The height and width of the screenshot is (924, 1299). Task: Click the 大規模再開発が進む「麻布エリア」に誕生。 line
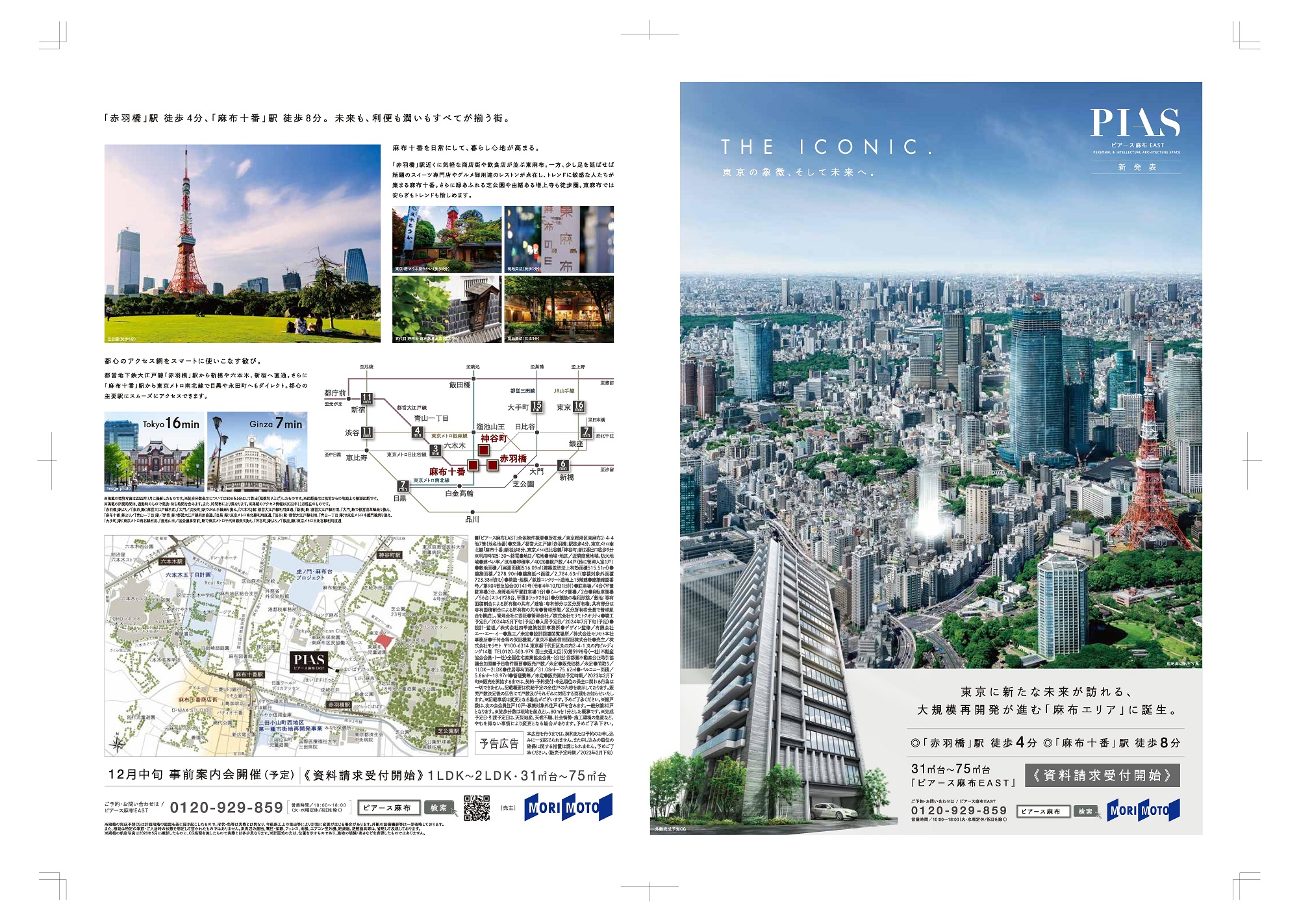coord(1048,710)
